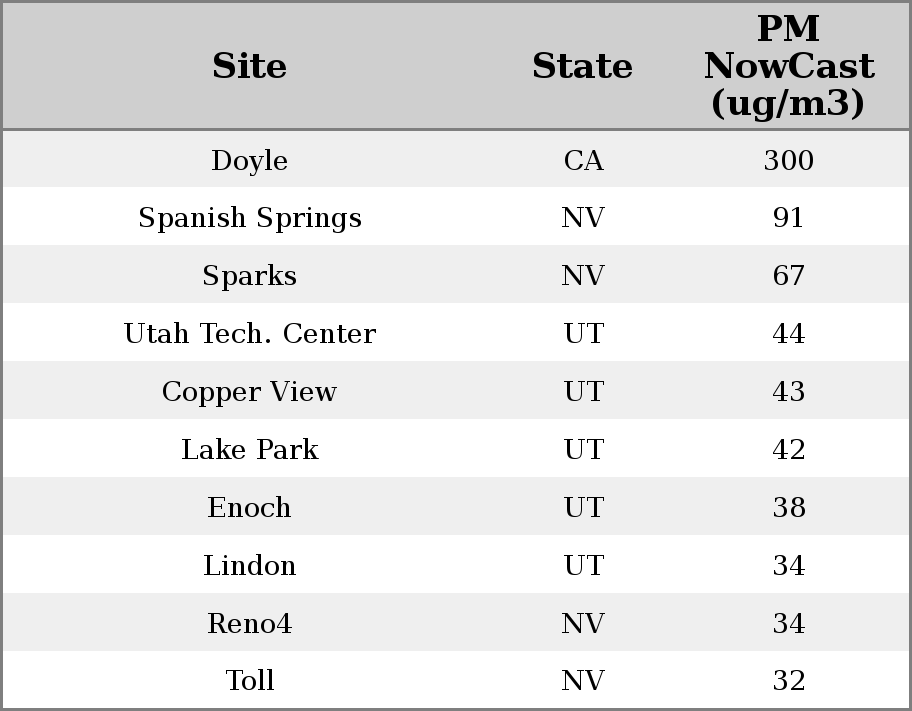This screenshot has width=912, height=711.
Task: Select the UT state cell in the Lindon row
Action: click(583, 566)
